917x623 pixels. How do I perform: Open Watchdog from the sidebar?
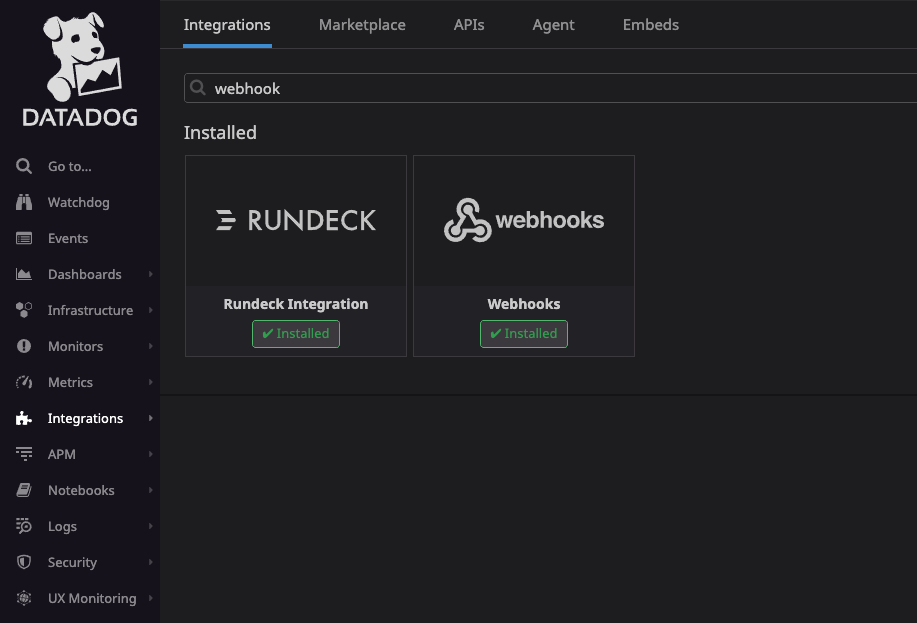tap(78, 202)
